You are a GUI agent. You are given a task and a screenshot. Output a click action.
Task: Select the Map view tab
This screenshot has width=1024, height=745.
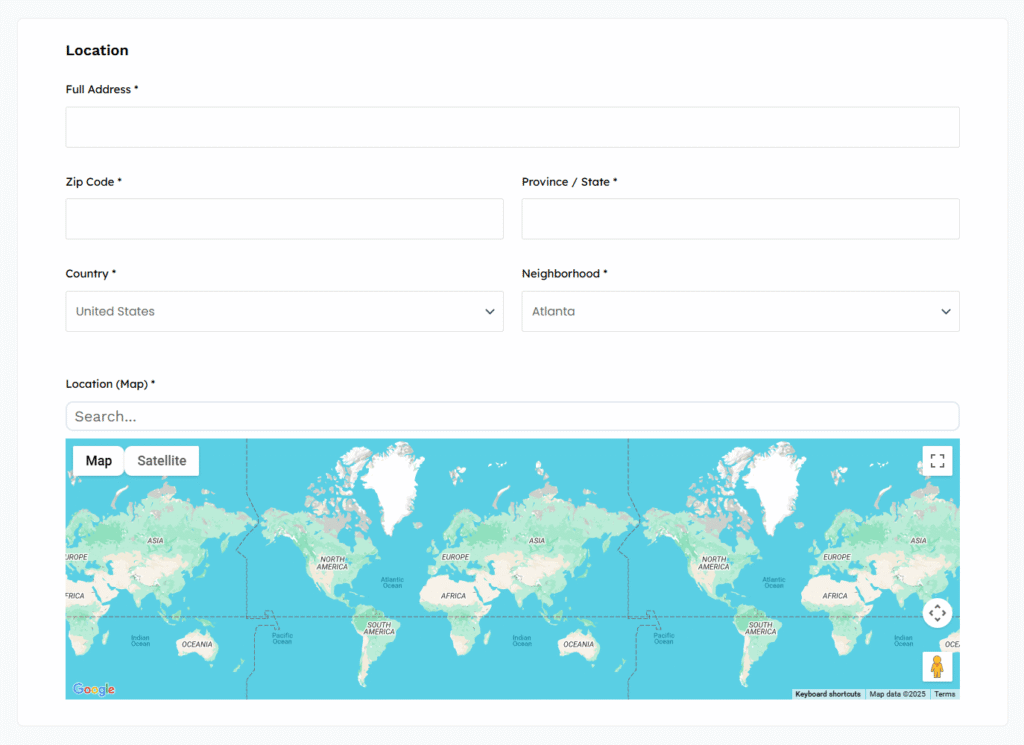[99, 461]
